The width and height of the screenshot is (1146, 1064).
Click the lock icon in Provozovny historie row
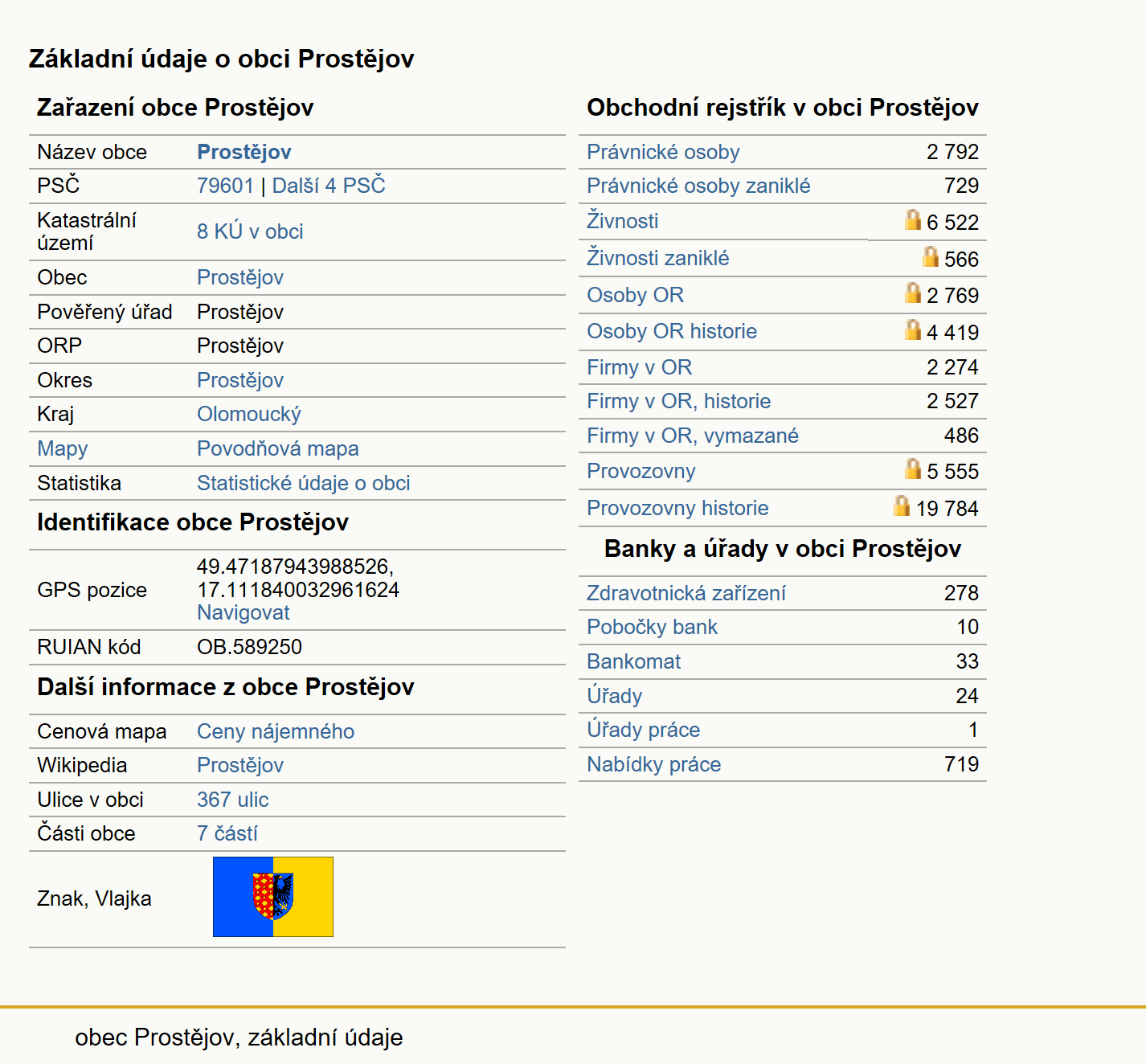(x=902, y=506)
